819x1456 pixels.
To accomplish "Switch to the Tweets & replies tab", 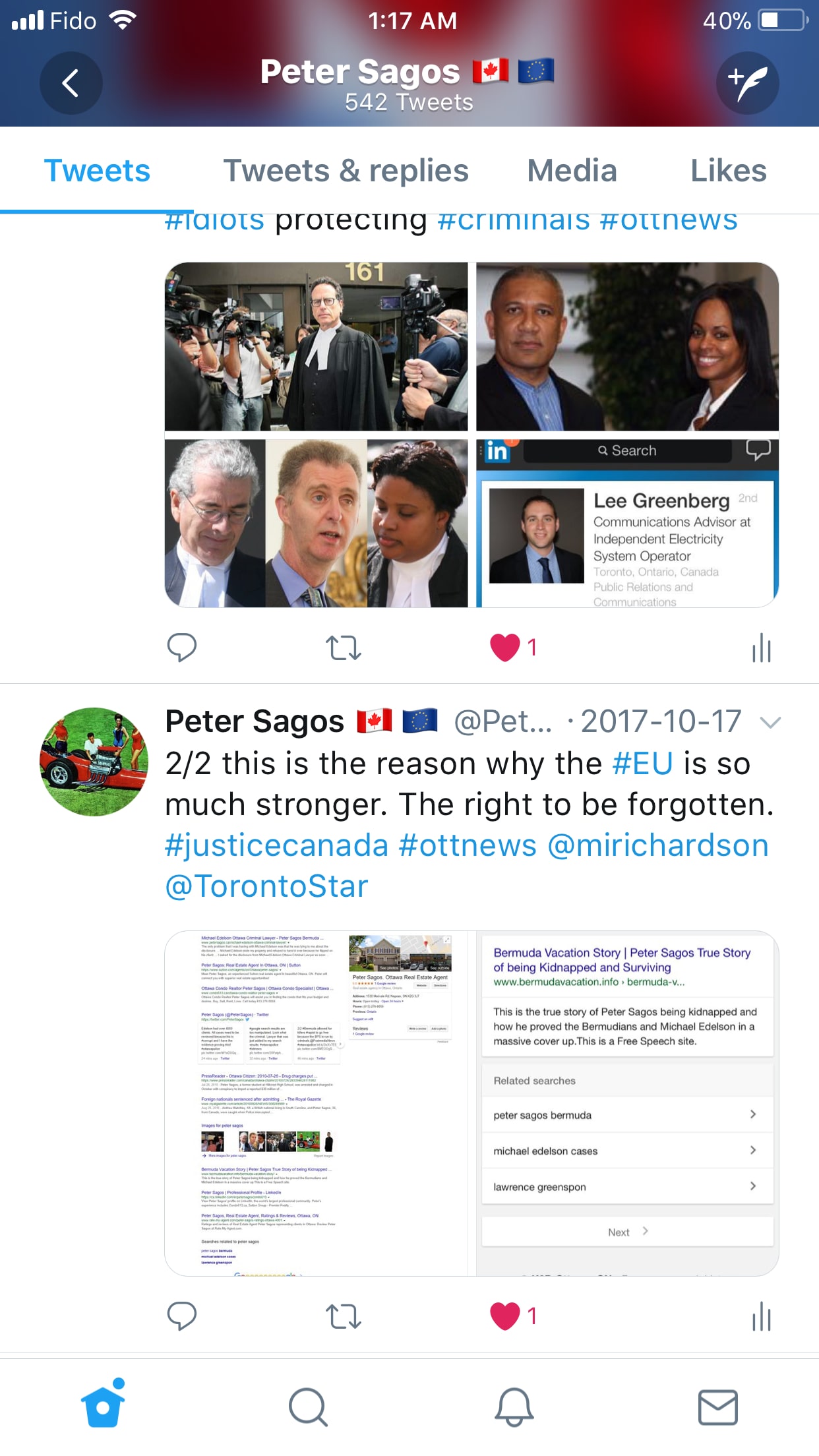I will 346,171.
